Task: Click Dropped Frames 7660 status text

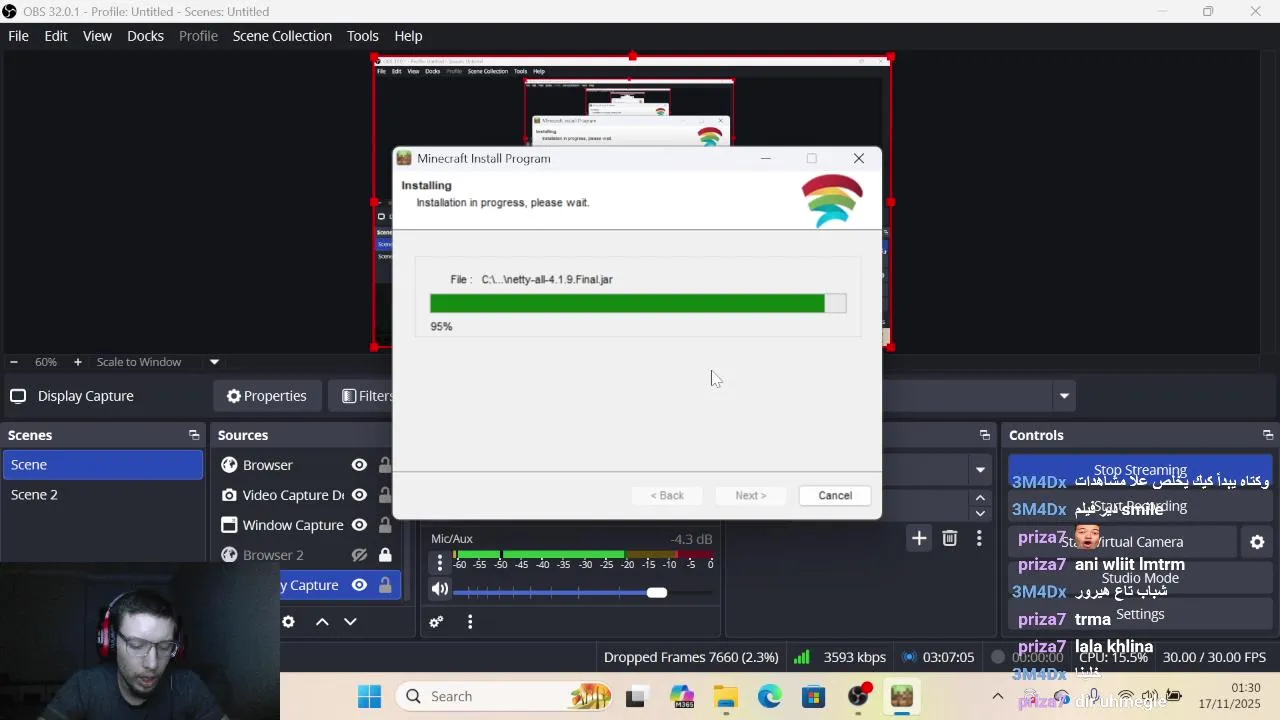Action: point(691,657)
